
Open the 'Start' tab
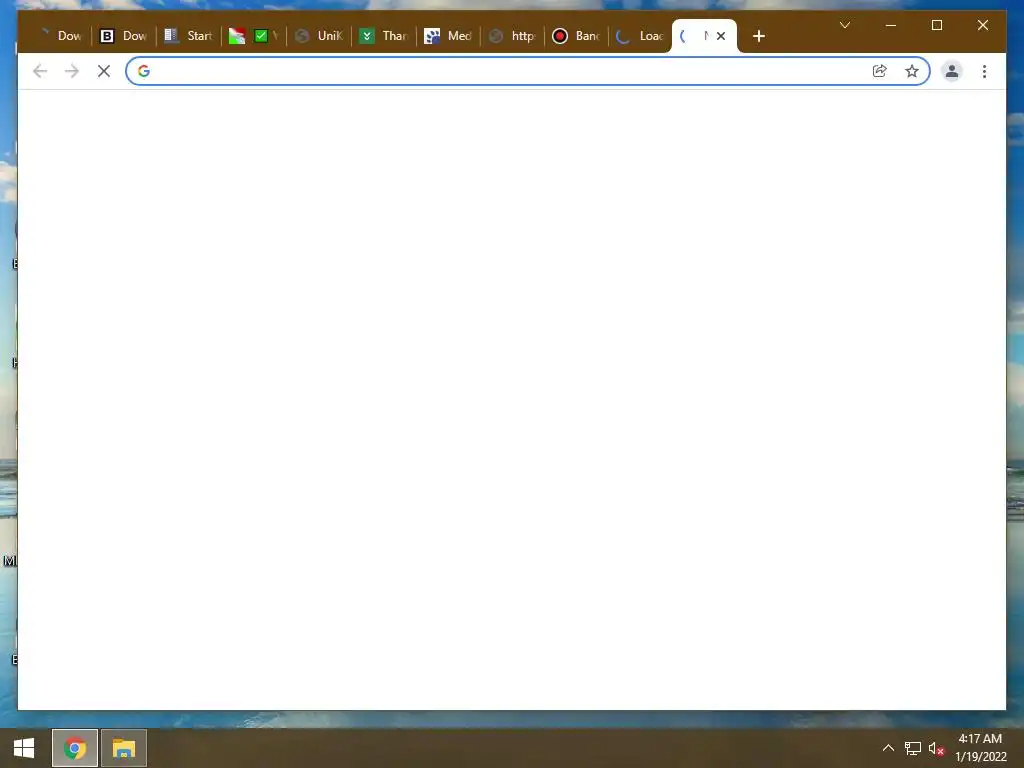(x=188, y=36)
